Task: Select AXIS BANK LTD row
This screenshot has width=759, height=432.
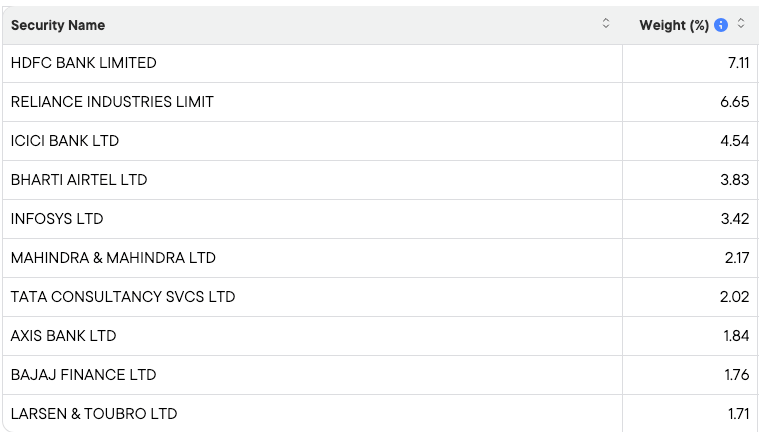Action: pos(63,336)
